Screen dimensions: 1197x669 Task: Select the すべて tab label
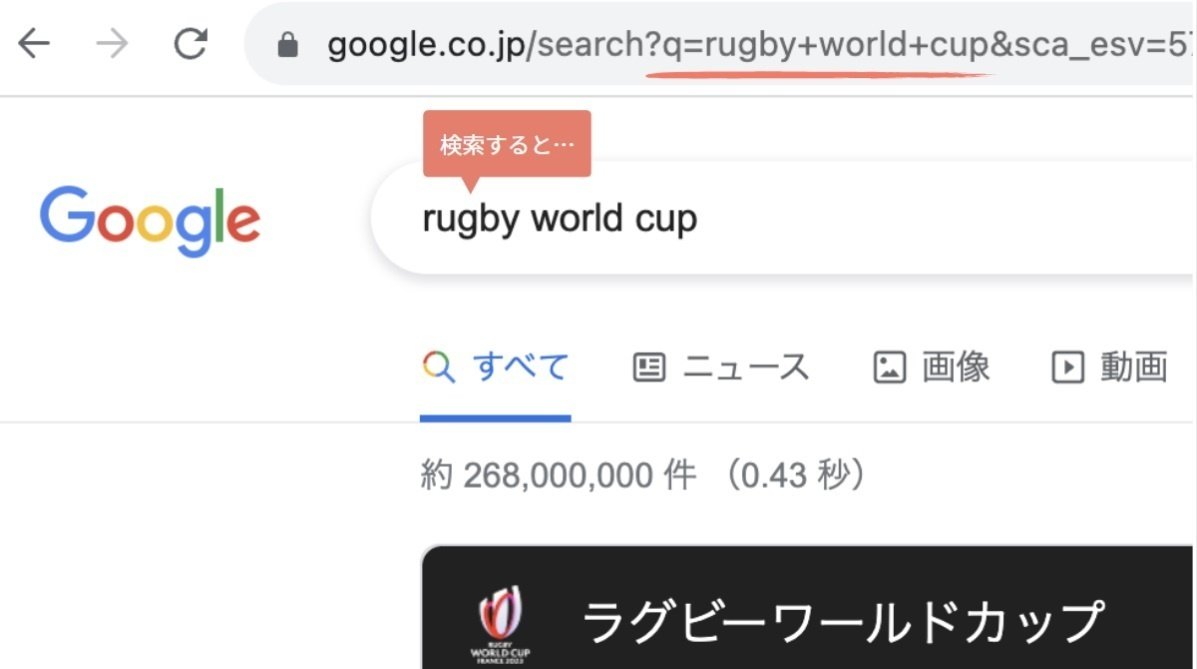click(x=521, y=367)
